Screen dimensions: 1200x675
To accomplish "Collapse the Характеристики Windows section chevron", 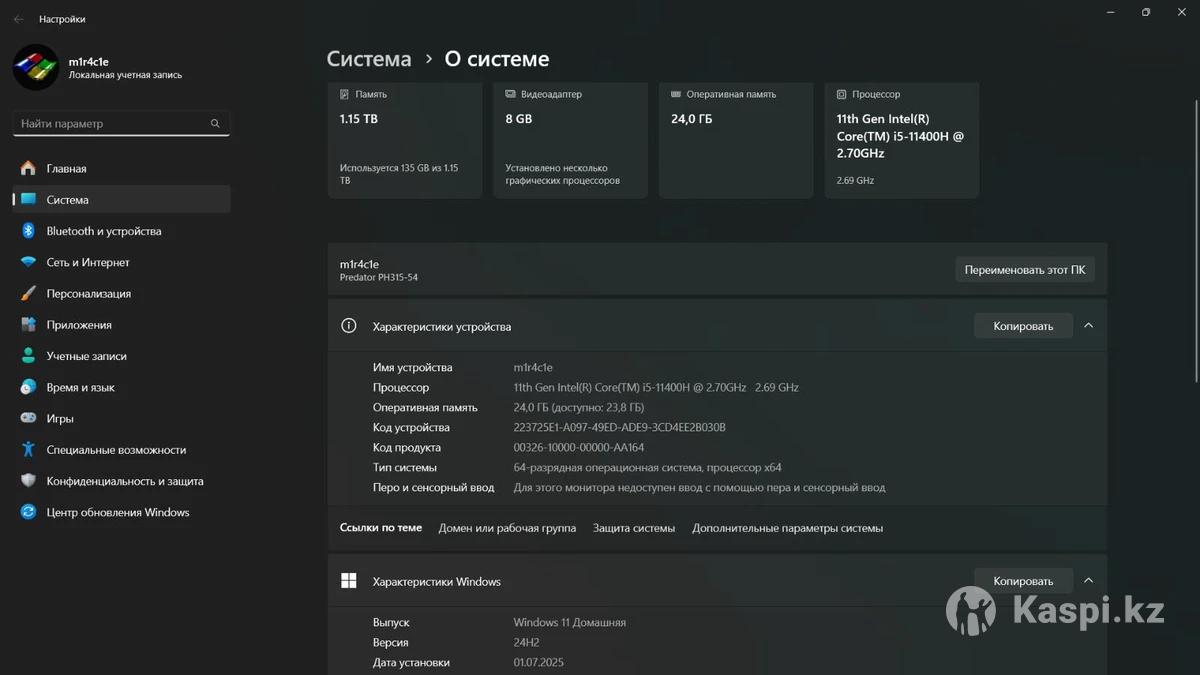I will click(x=1089, y=581).
